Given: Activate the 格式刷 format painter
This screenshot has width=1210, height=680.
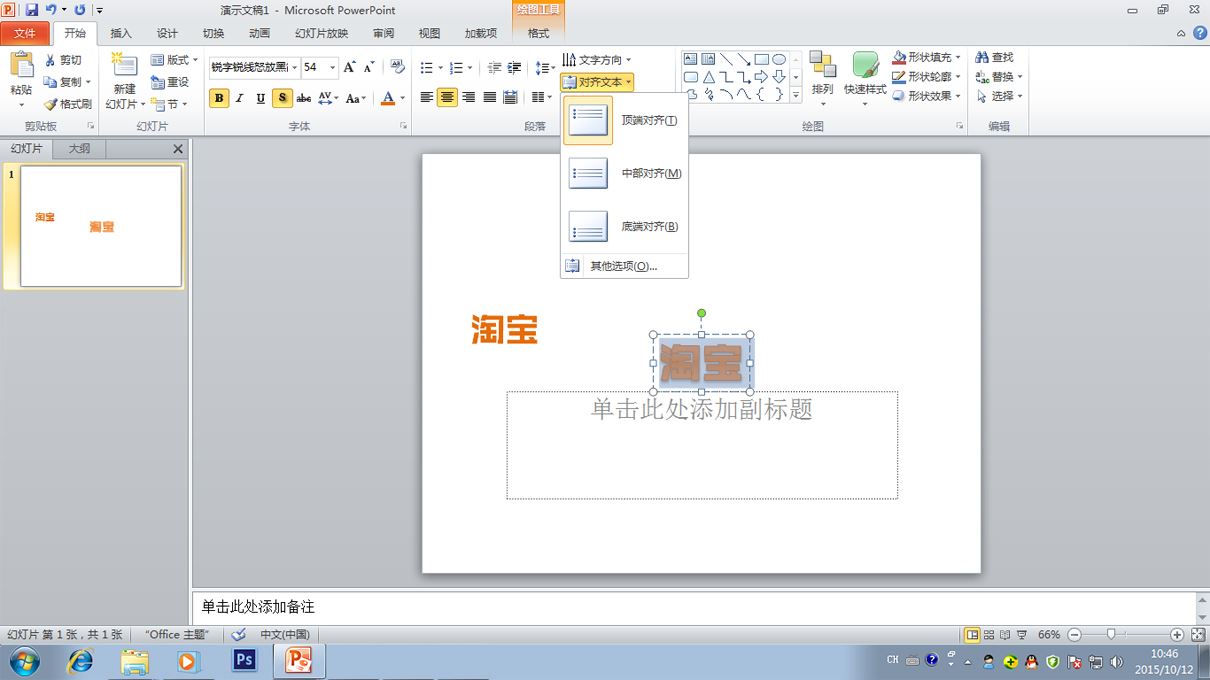Looking at the screenshot, I should tap(68, 104).
